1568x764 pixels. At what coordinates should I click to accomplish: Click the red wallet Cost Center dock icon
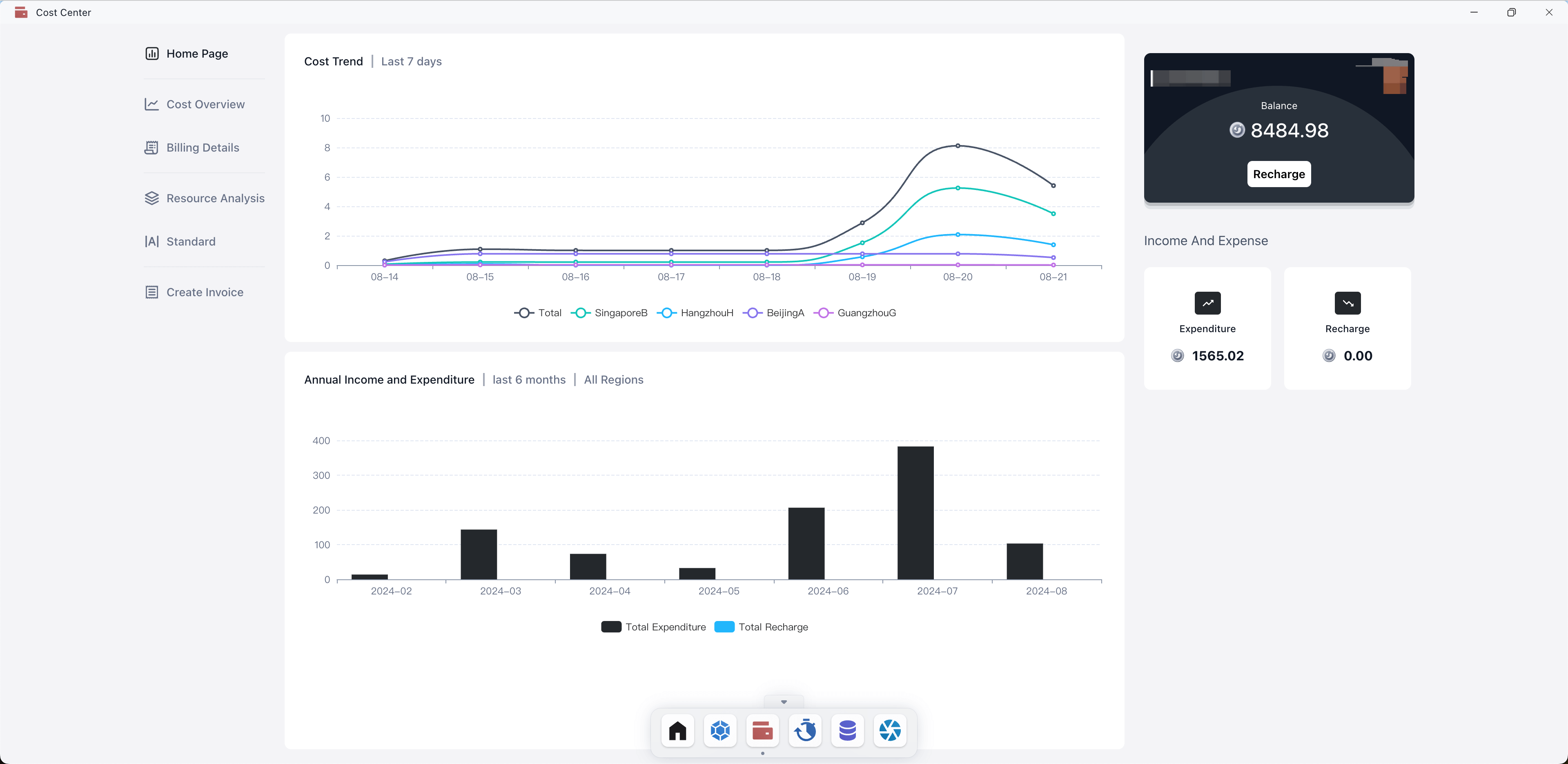click(762, 730)
